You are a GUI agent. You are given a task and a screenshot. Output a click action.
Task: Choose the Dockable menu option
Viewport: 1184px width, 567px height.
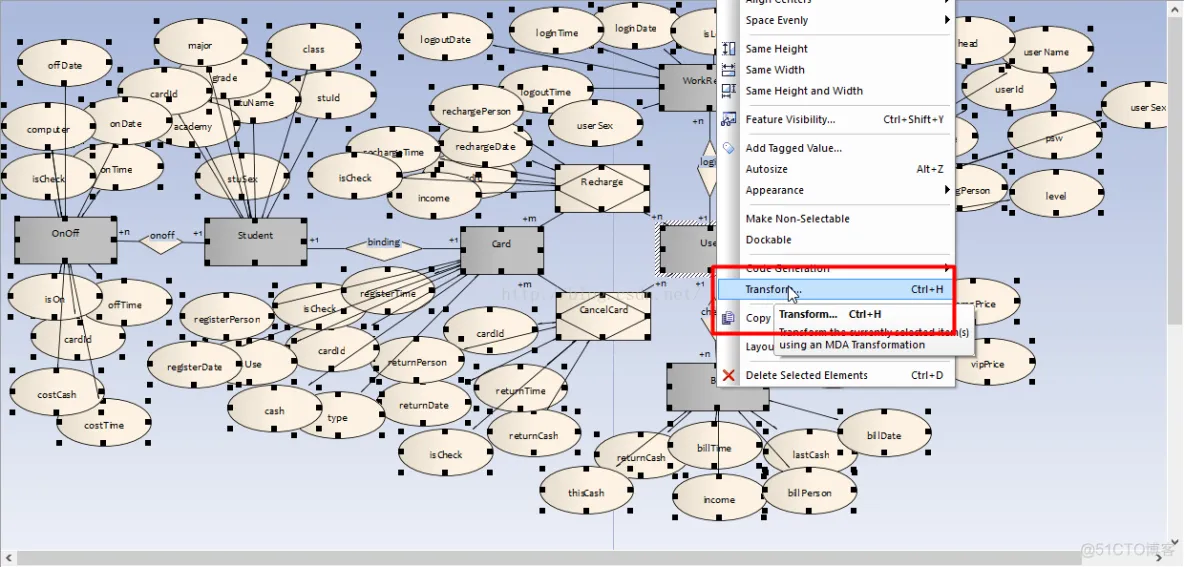[x=835, y=240]
